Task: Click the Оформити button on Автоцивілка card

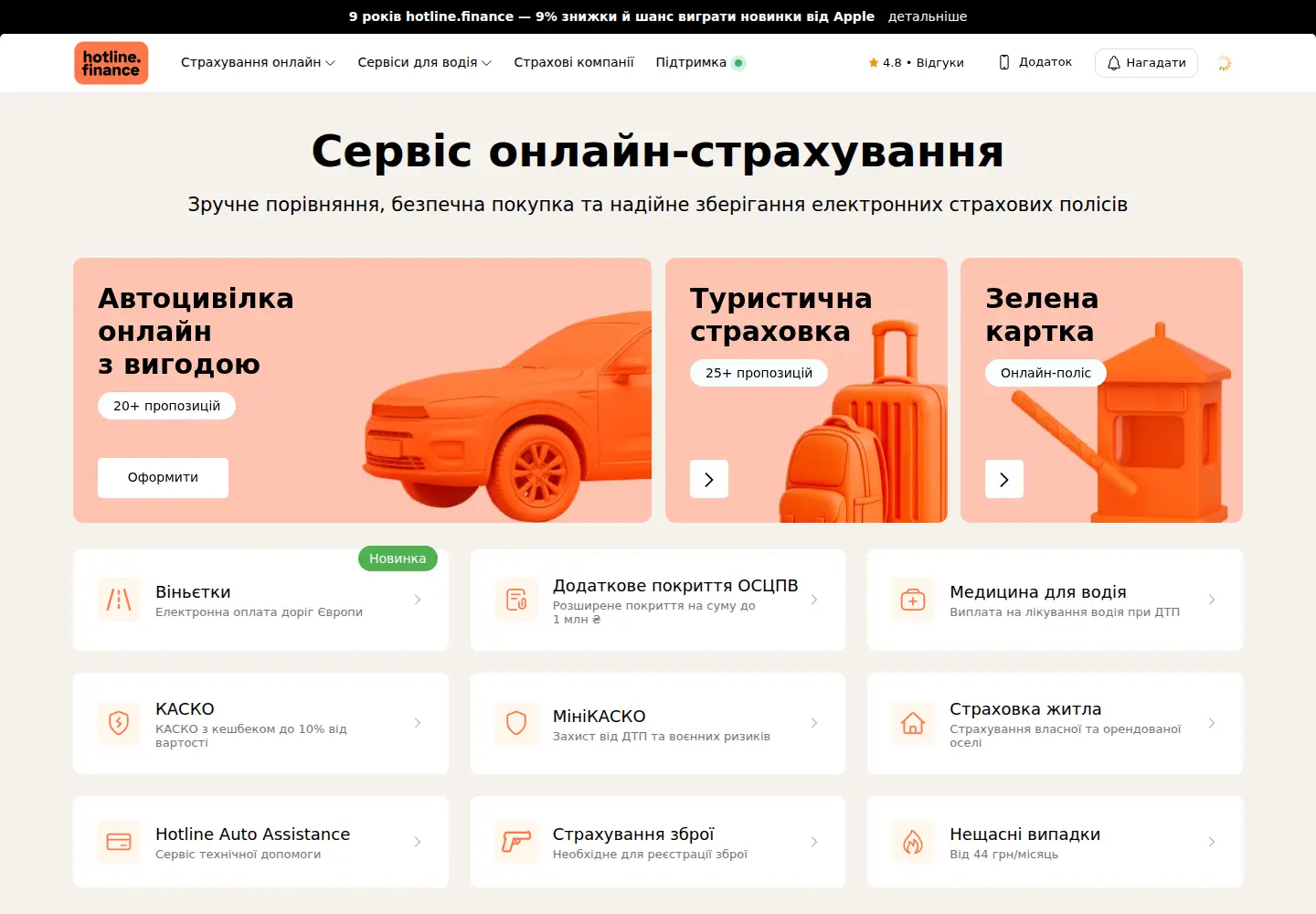Action: tap(163, 478)
